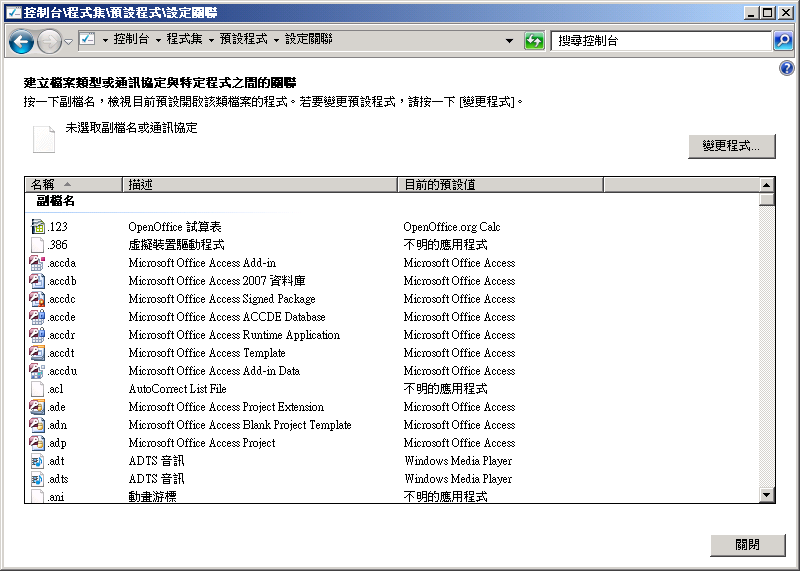
Task: Select the .accdr file icon
Action: (37, 335)
